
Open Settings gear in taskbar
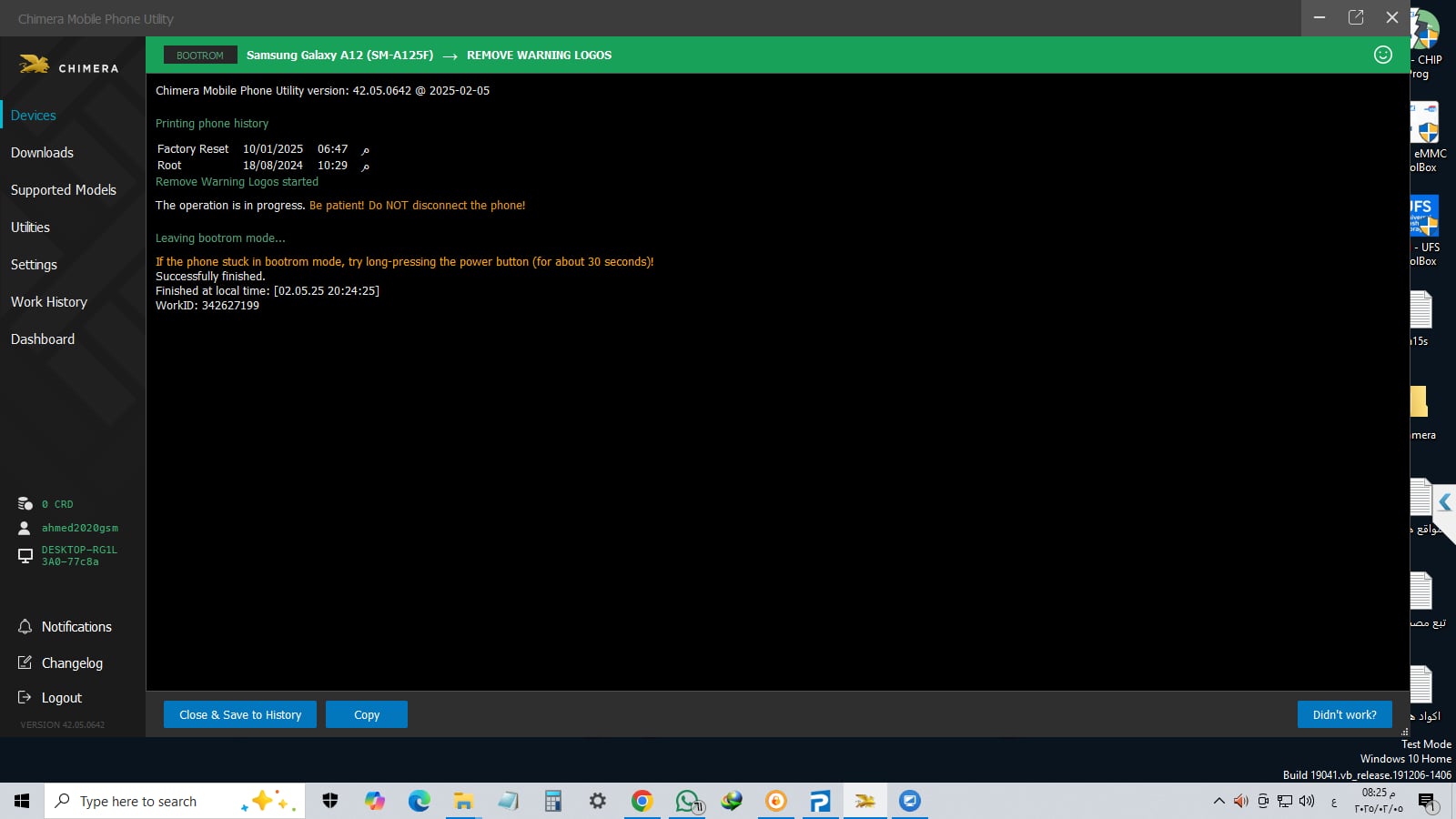point(597,801)
